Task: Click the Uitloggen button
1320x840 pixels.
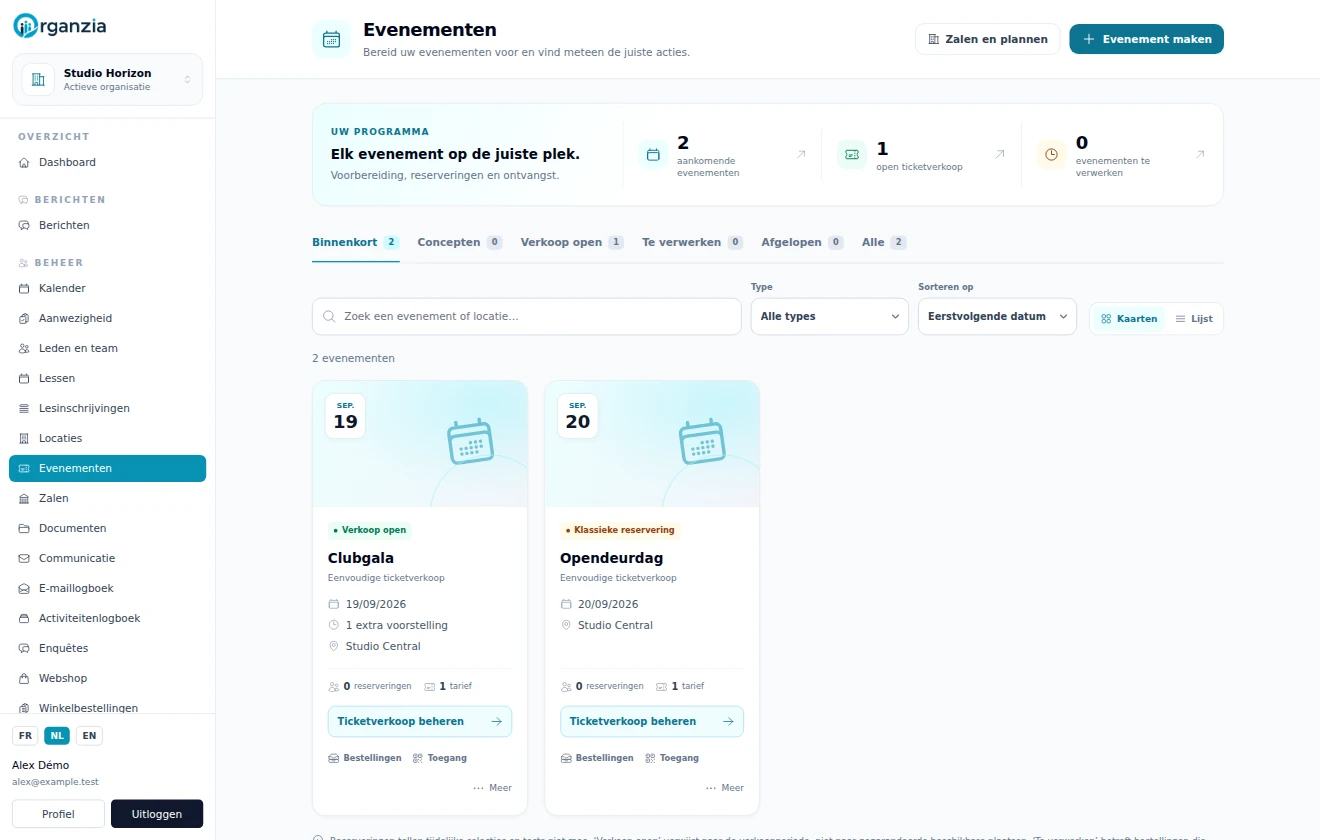Action: (157, 814)
